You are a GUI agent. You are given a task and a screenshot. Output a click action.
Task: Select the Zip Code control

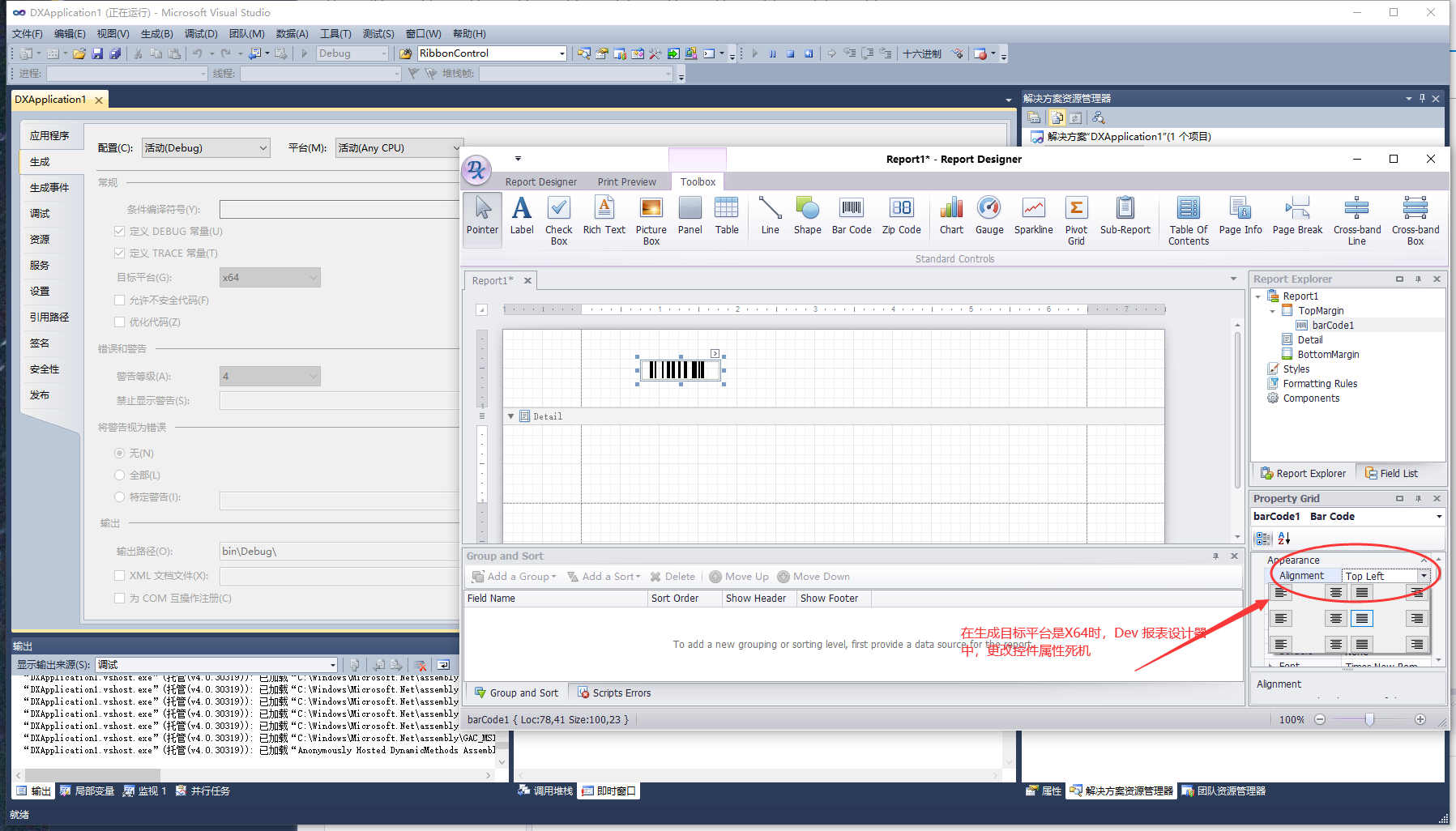coord(902,216)
